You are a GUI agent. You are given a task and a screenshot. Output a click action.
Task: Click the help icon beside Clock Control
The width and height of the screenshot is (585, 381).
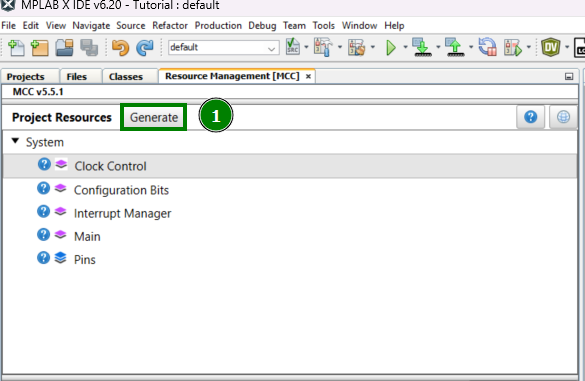click(44, 164)
